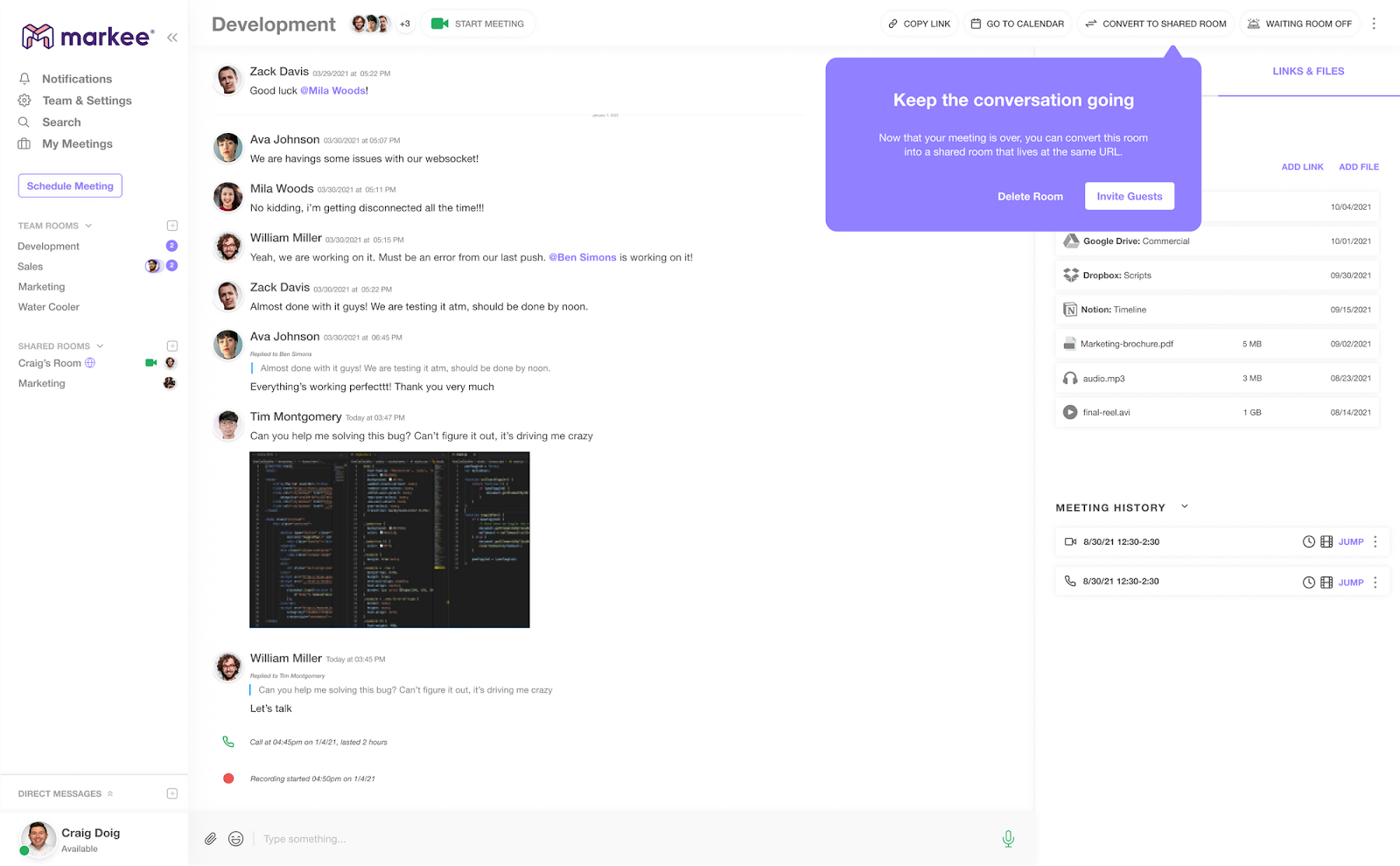
Task: Click JUMP on the phone call history row
Action: click(x=1351, y=583)
